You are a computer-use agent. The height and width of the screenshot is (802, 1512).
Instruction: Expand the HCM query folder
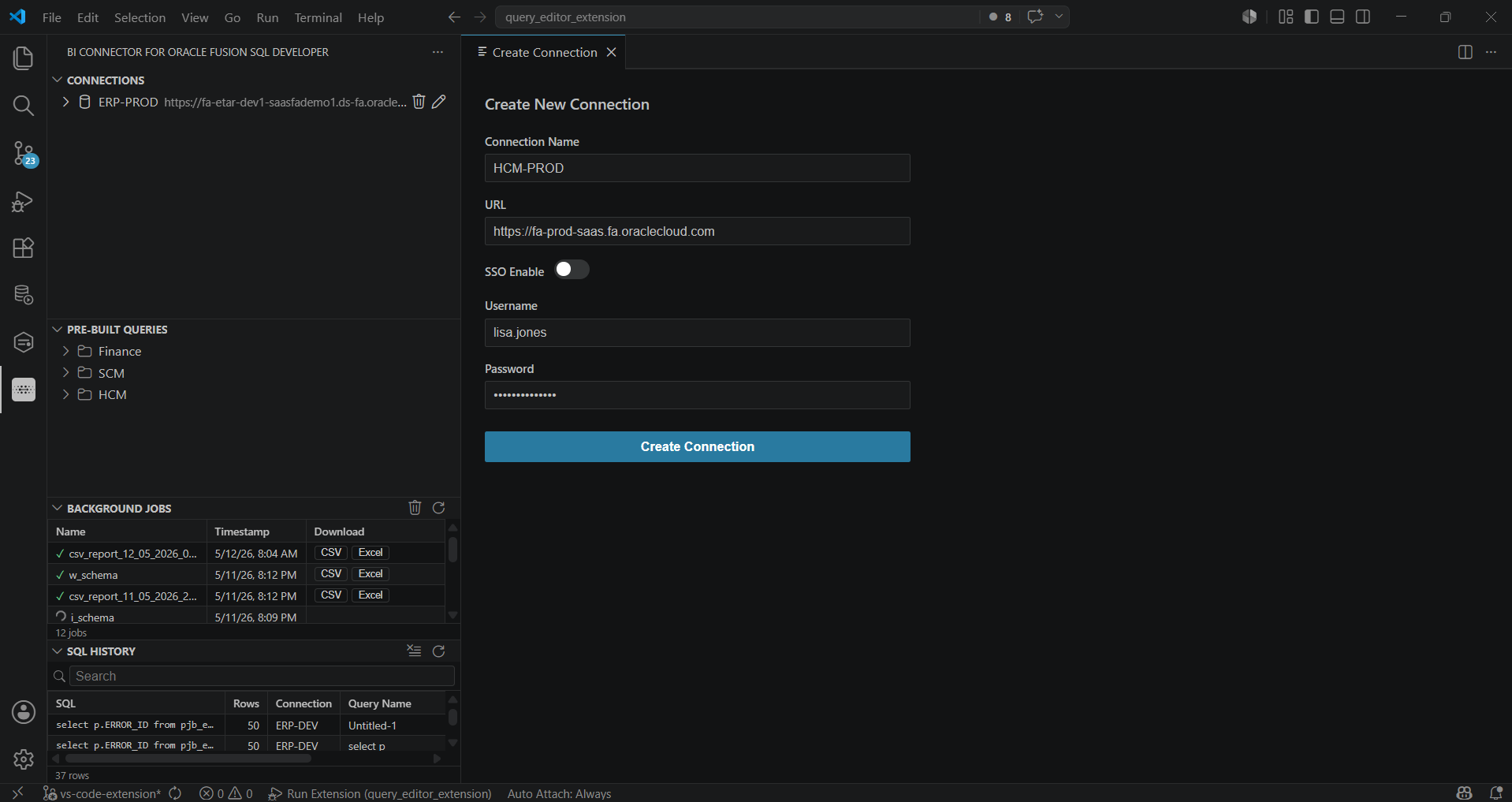66,394
